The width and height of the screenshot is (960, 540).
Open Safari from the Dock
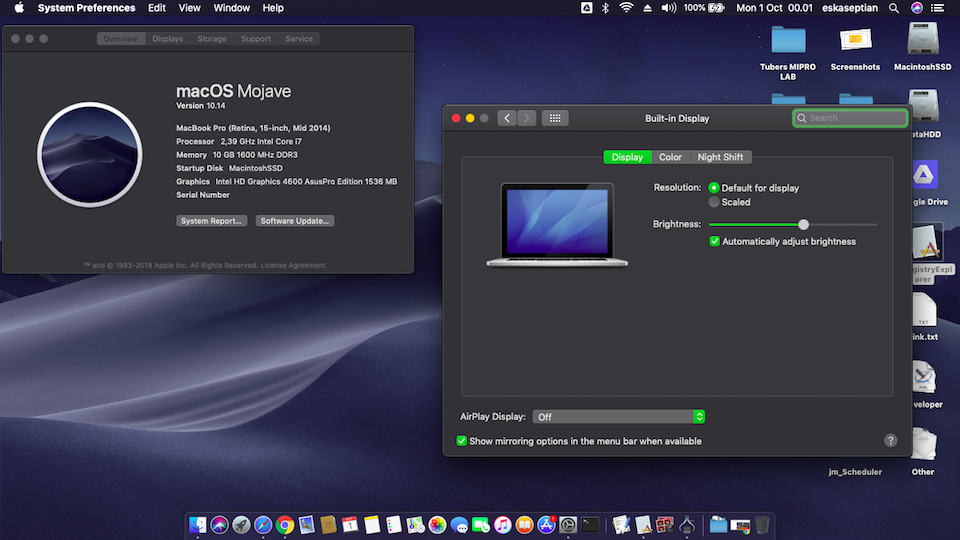[x=263, y=525]
